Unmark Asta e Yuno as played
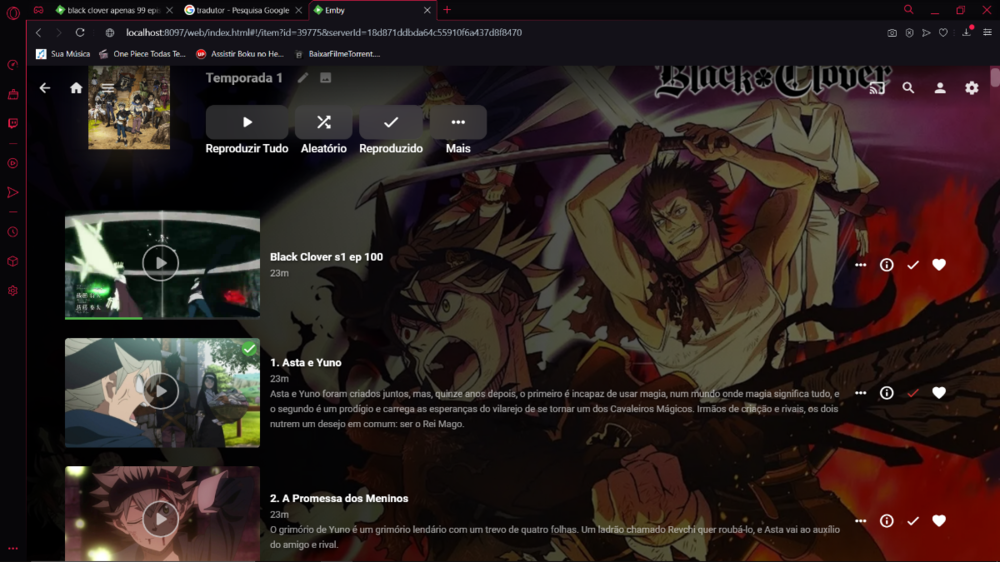1000x562 pixels. tap(913, 393)
